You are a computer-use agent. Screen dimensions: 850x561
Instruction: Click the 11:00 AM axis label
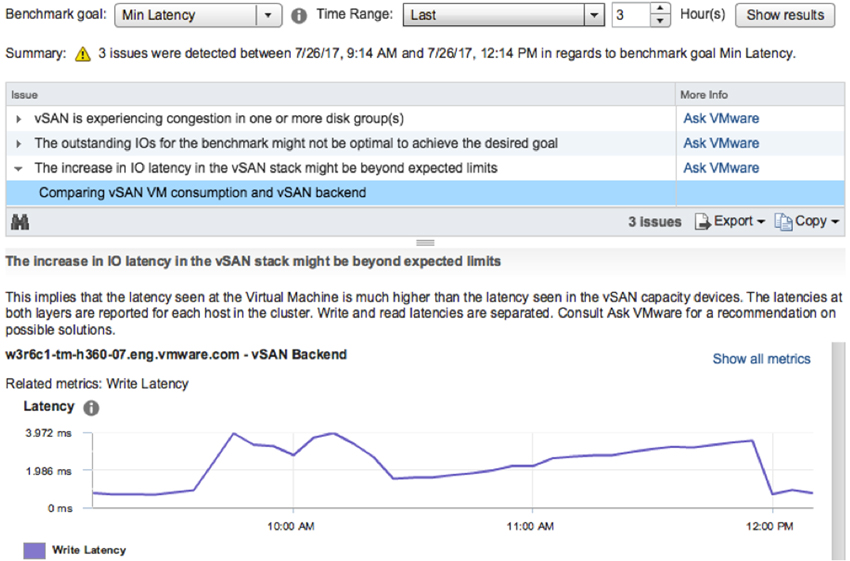[530, 526]
